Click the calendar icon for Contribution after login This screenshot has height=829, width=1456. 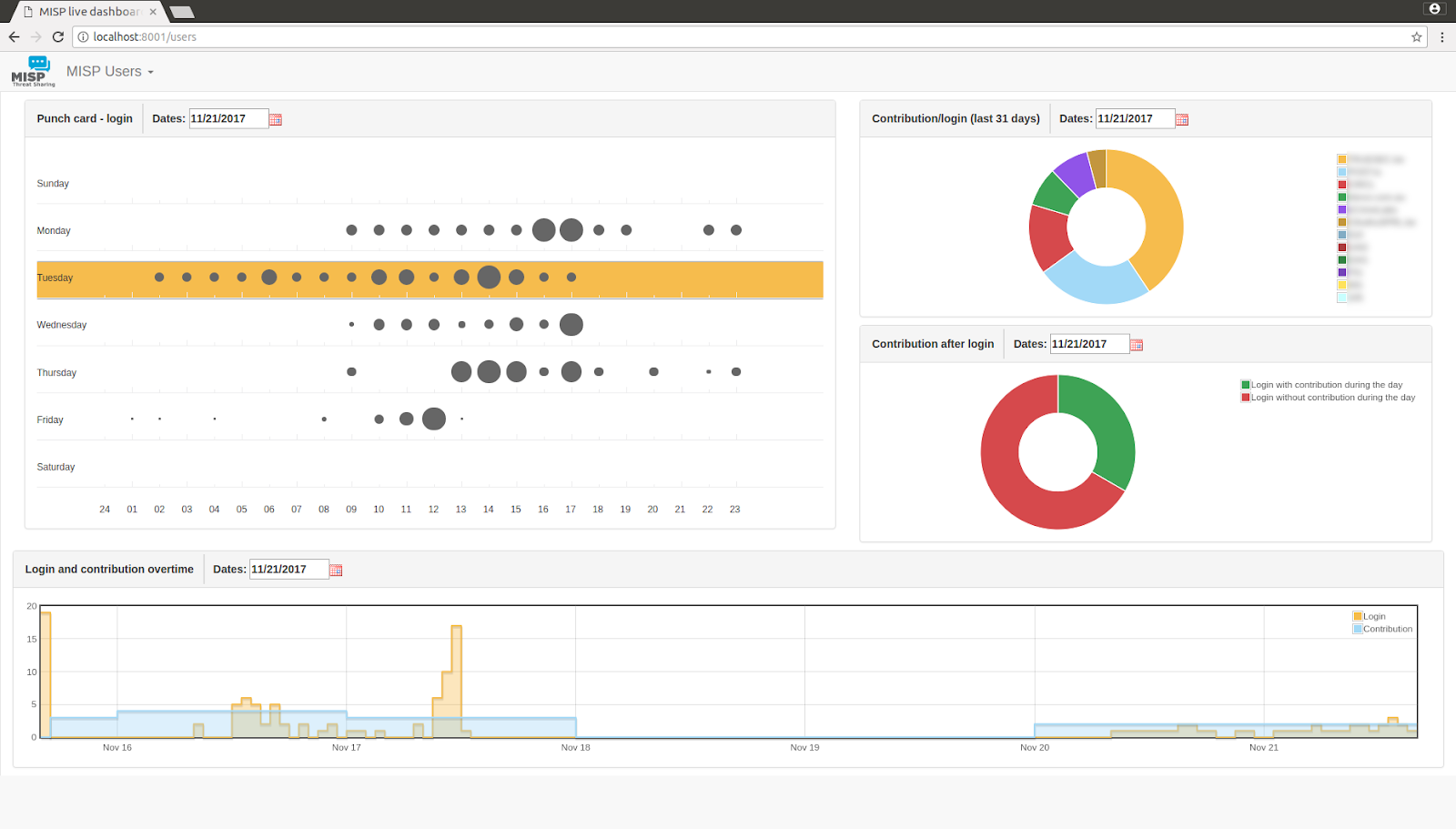(1136, 344)
